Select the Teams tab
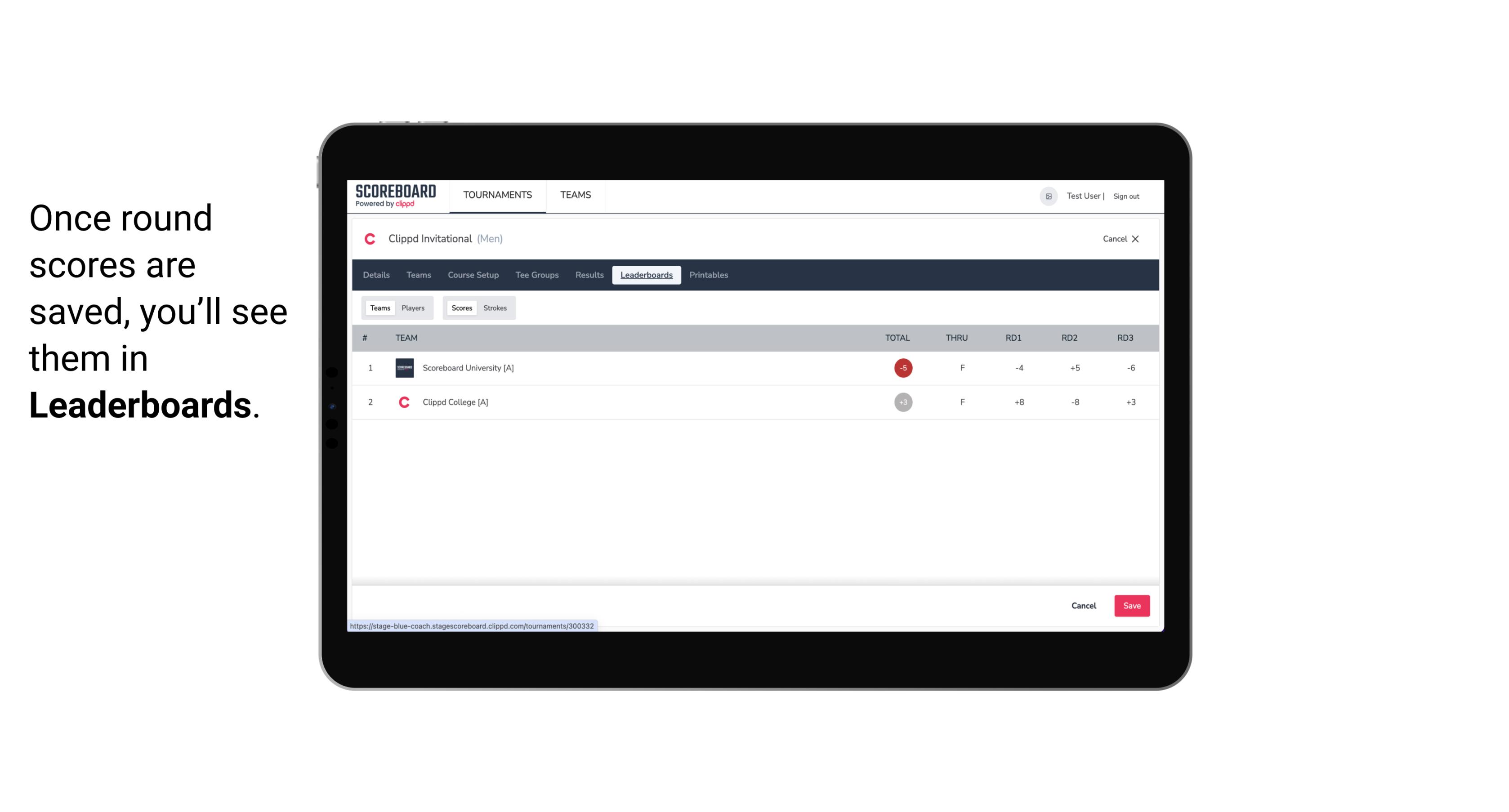1509x812 pixels. (x=379, y=308)
